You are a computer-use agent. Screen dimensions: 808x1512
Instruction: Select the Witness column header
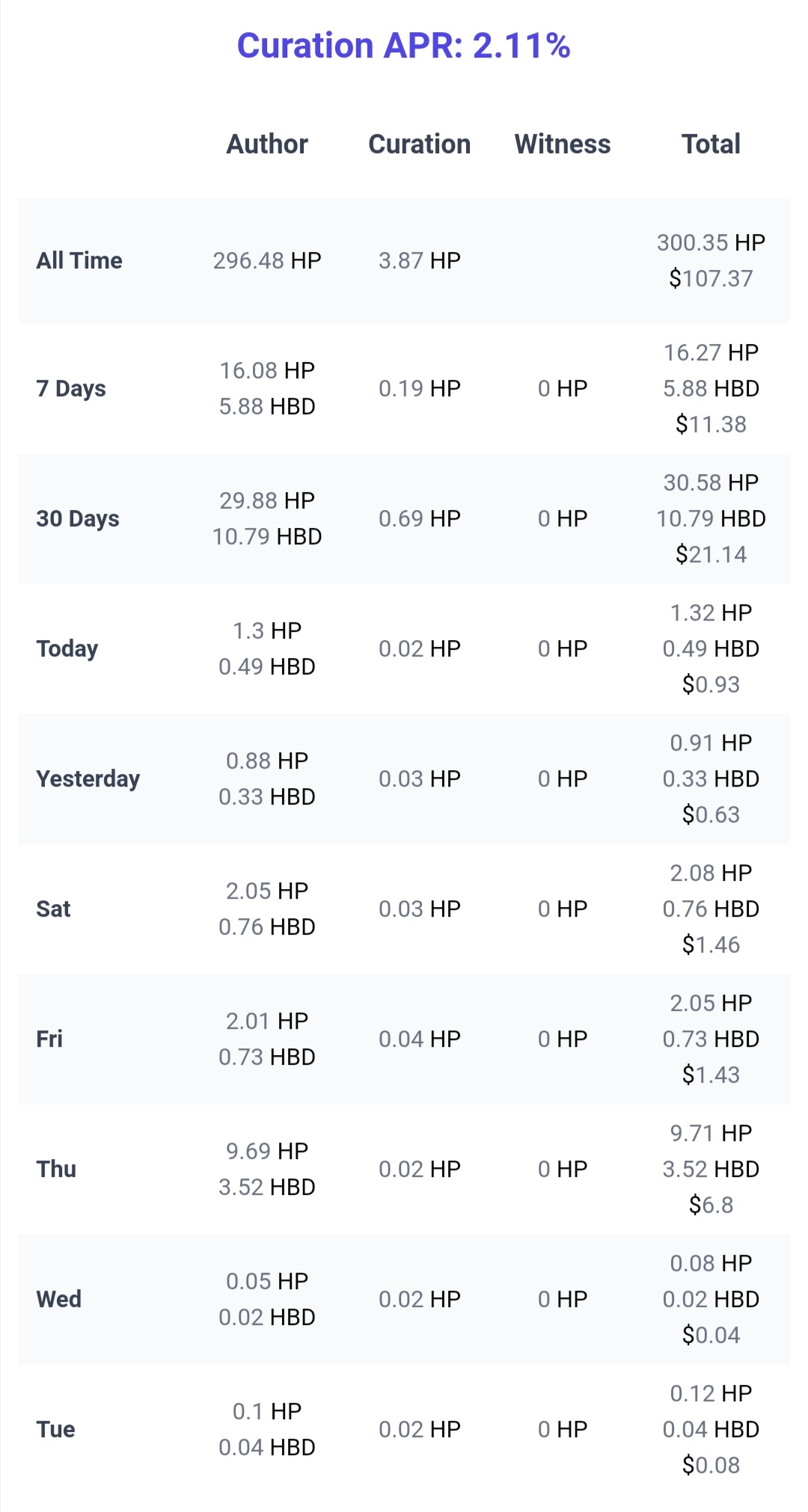563,144
